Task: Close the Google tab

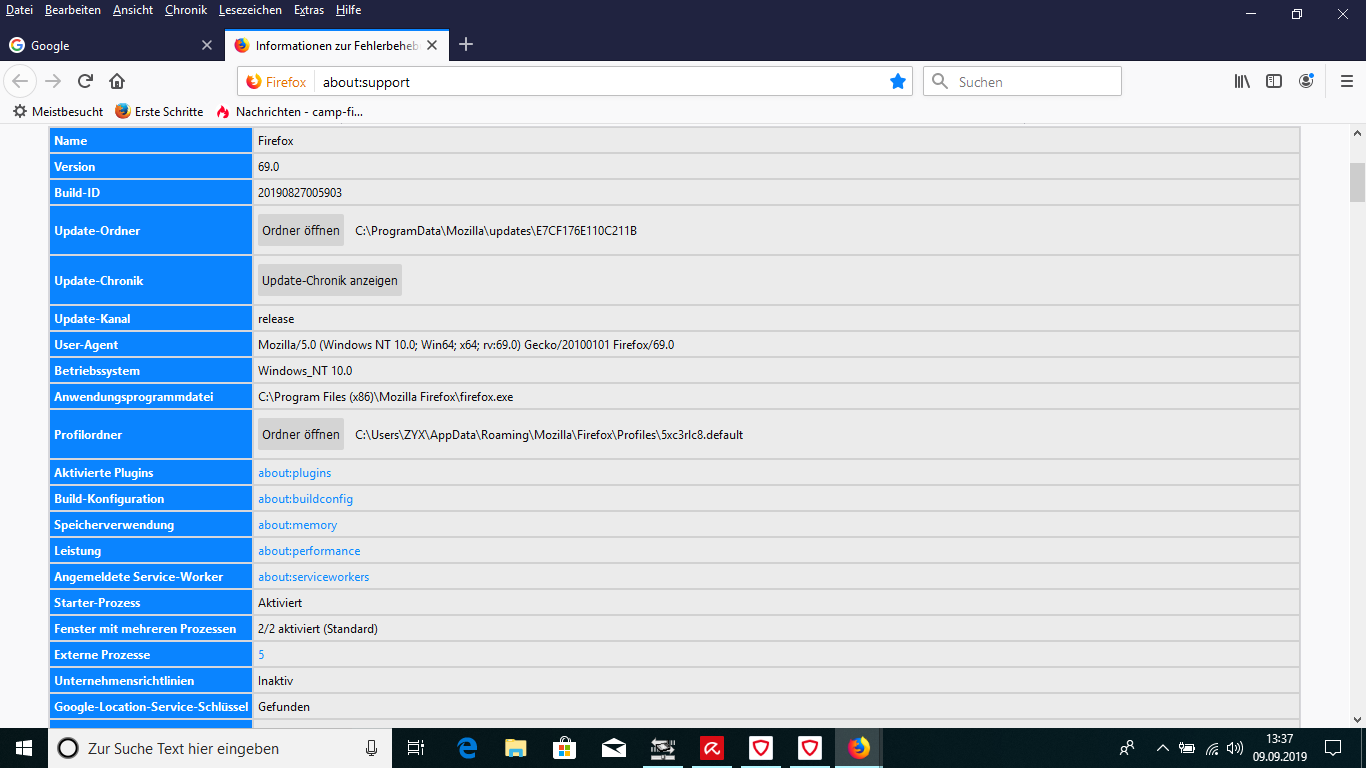Action: click(x=207, y=45)
